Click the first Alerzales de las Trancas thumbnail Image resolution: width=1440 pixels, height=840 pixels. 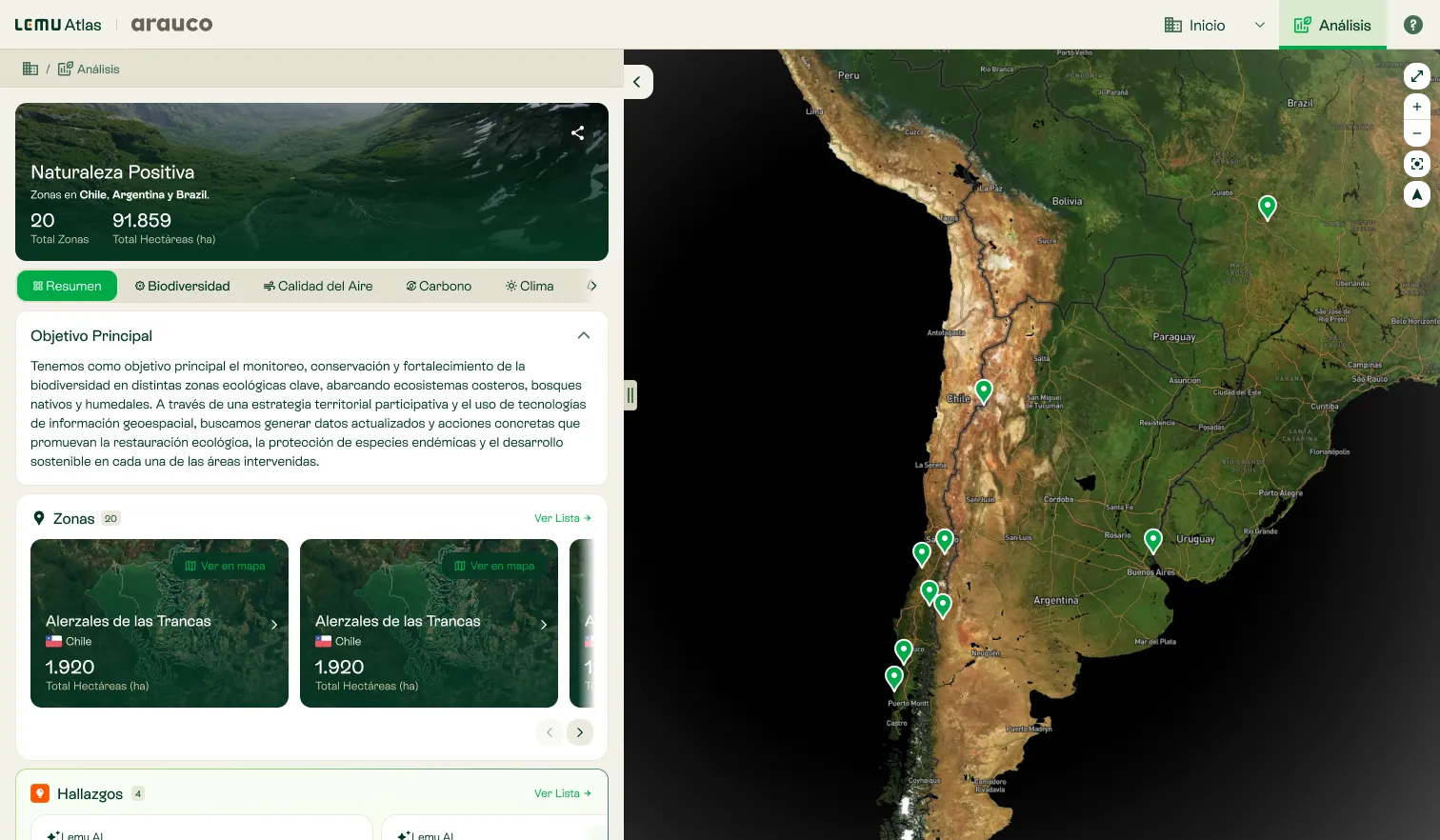[x=159, y=623]
